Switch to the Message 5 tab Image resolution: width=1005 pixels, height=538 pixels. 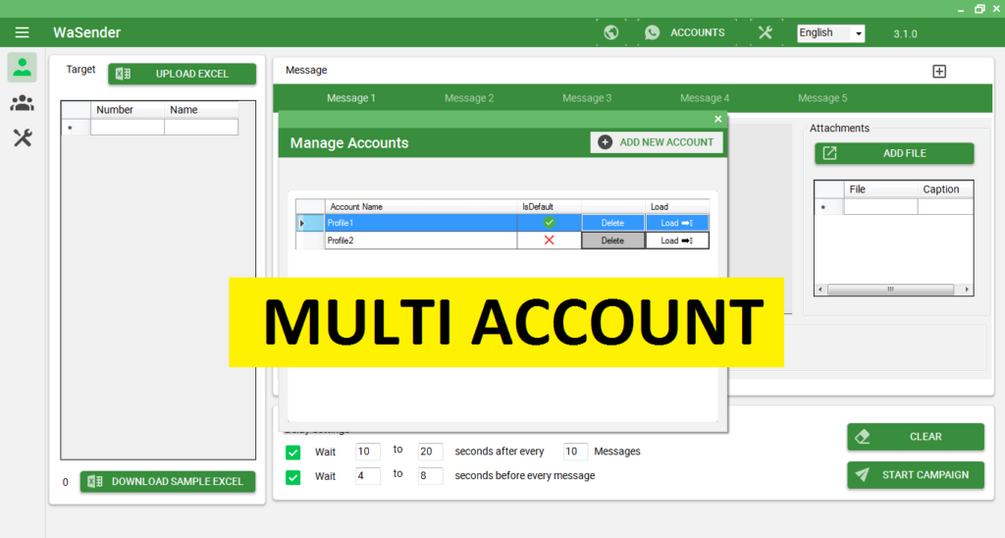(822, 98)
